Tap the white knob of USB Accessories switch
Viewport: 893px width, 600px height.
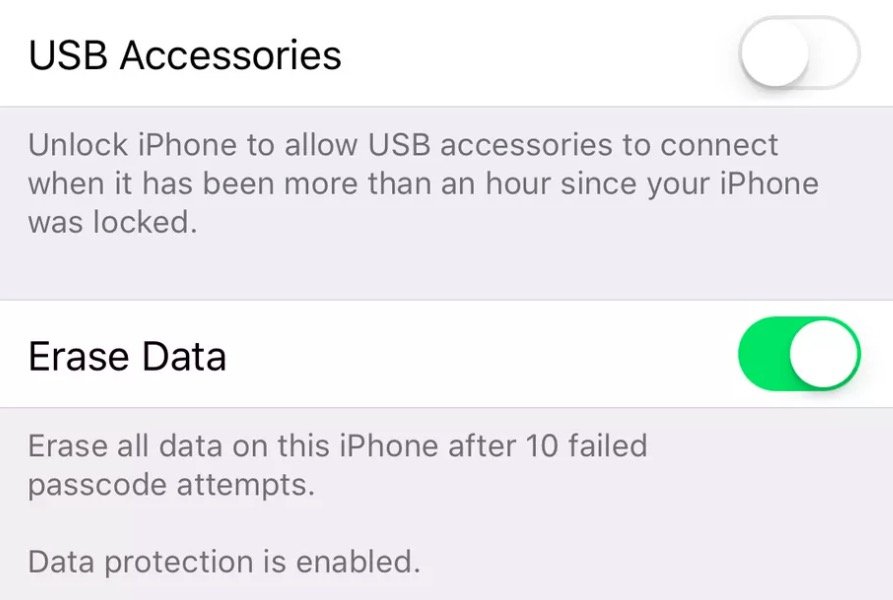(x=775, y=53)
